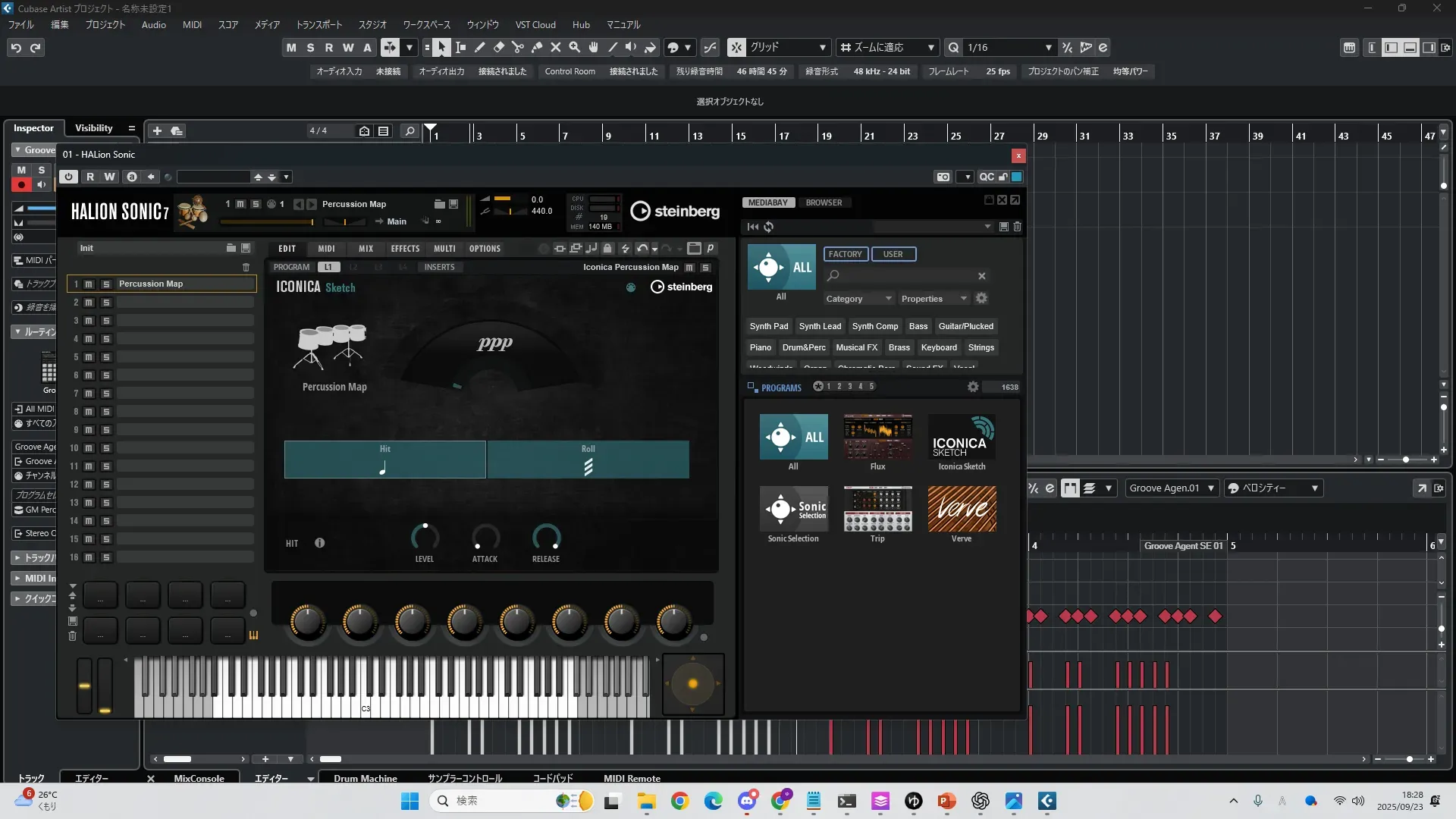This screenshot has height=819, width=1456.
Task: Click the Add Track plus icon
Action: pos(157,130)
